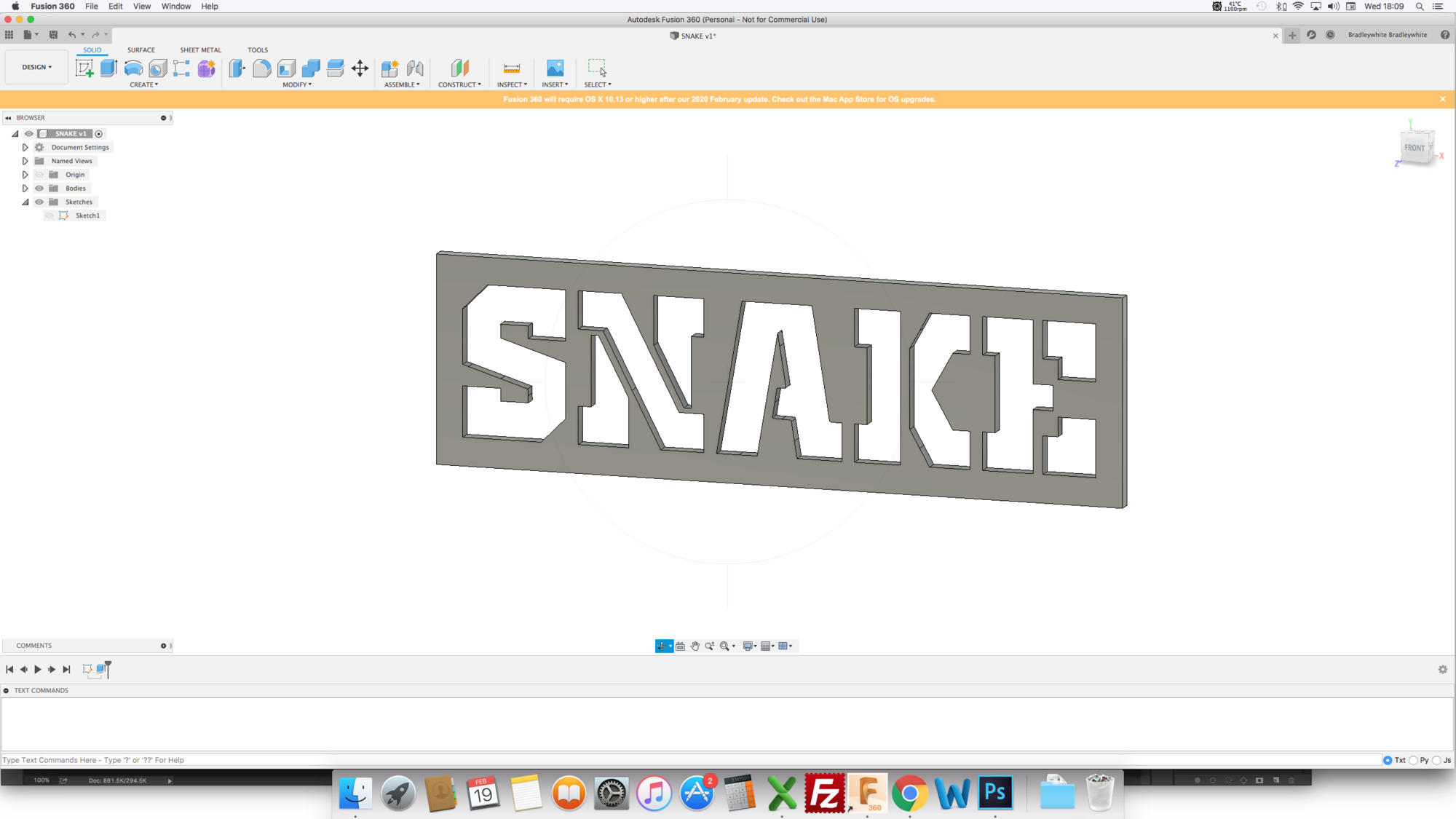
Task: Add a new design tab
Action: point(1292,35)
